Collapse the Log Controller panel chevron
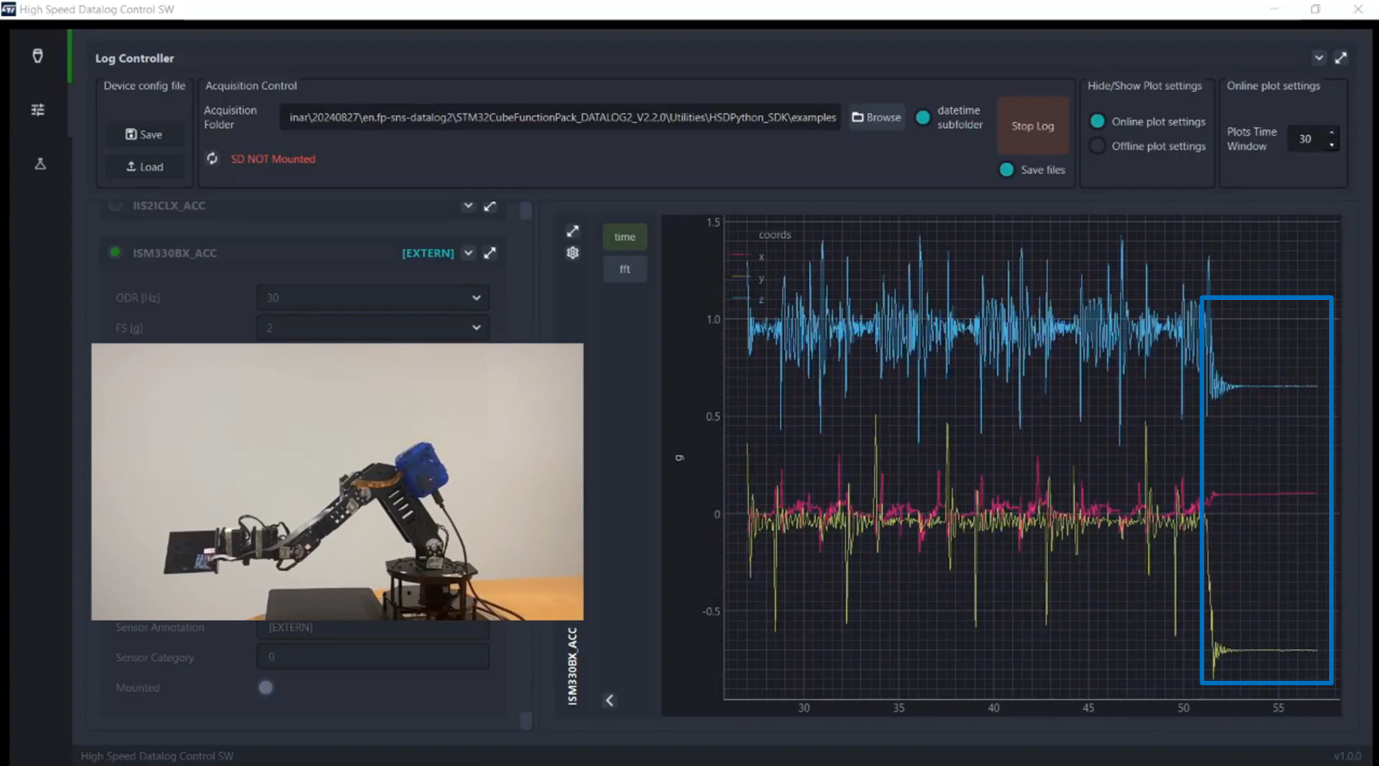Screen dimensions: 1379x766 coord(1319,58)
